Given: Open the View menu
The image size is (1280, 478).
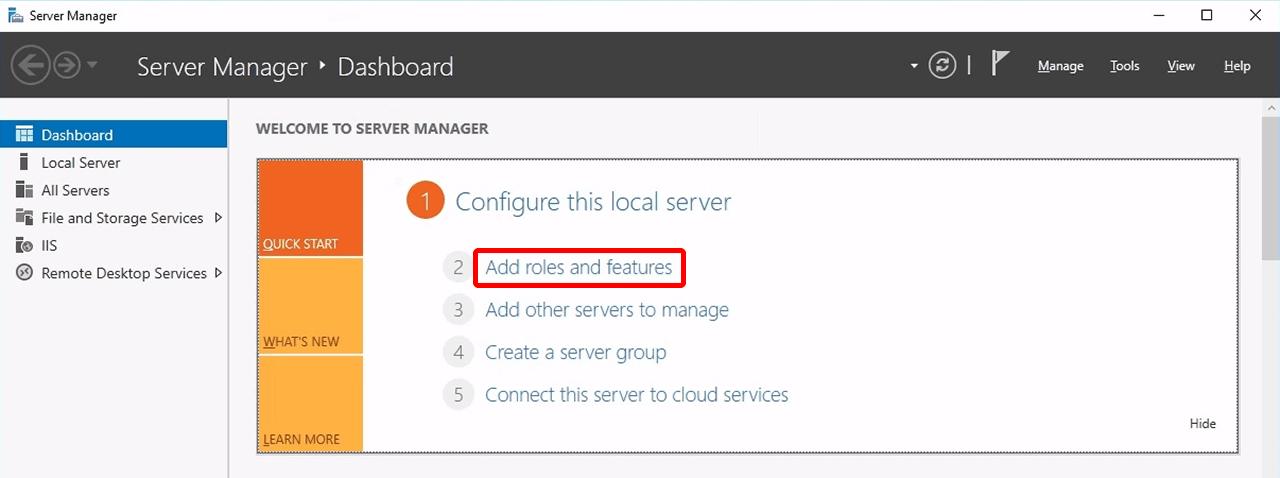Looking at the screenshot, I should coord(1181,66).
